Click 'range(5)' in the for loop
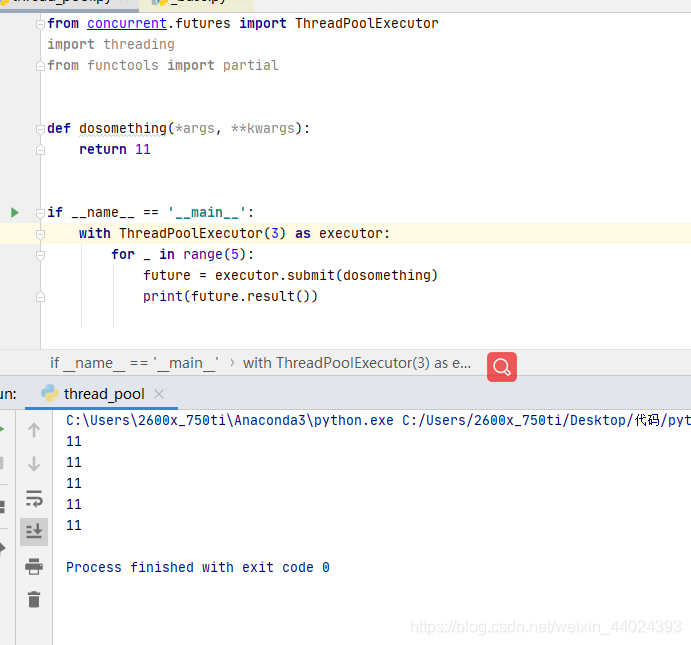This screenshot has width=691, height=645. pyautogui.click(x=216, y=254)
